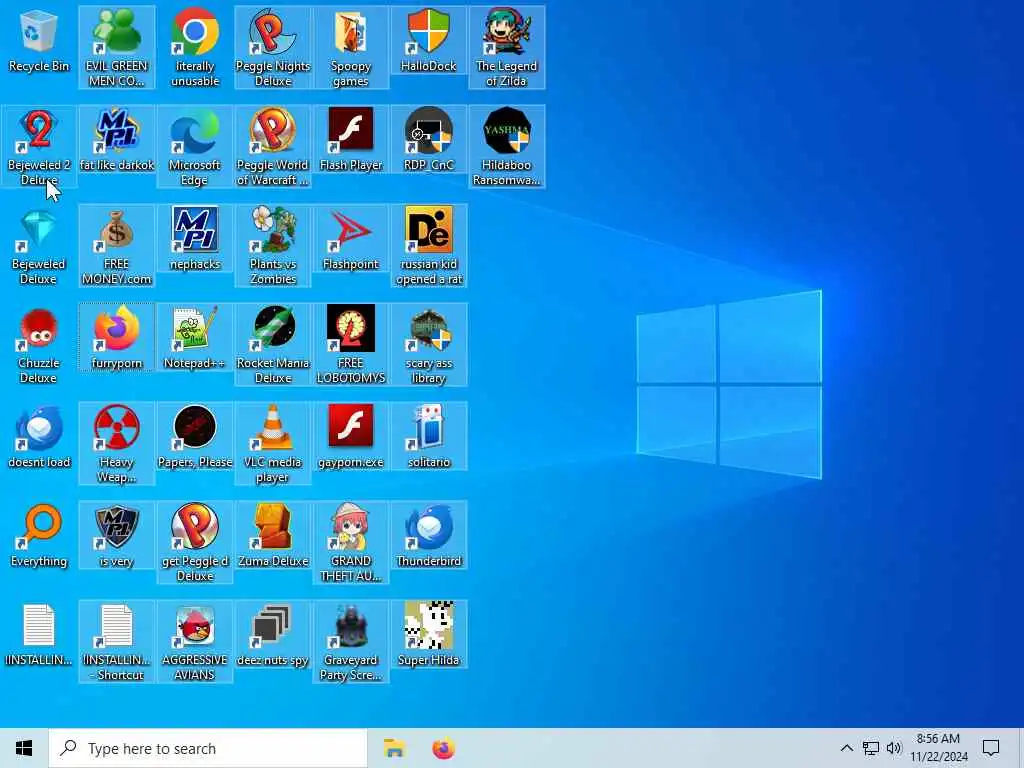Select the RDP_CnC desktop icon
The image size is (1024, 768).
(429, 140)
